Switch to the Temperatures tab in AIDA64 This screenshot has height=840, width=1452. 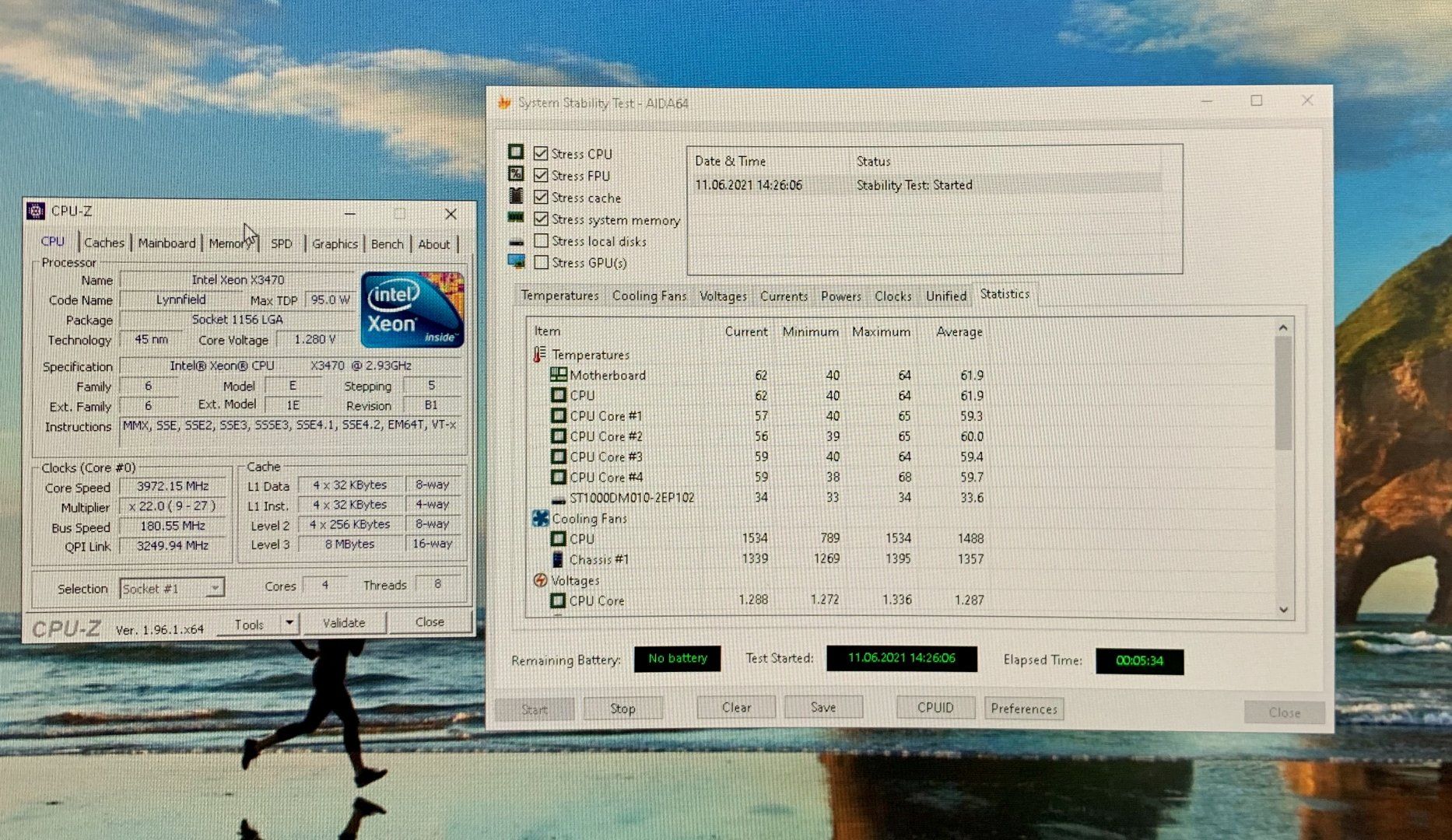coord(559,296)
